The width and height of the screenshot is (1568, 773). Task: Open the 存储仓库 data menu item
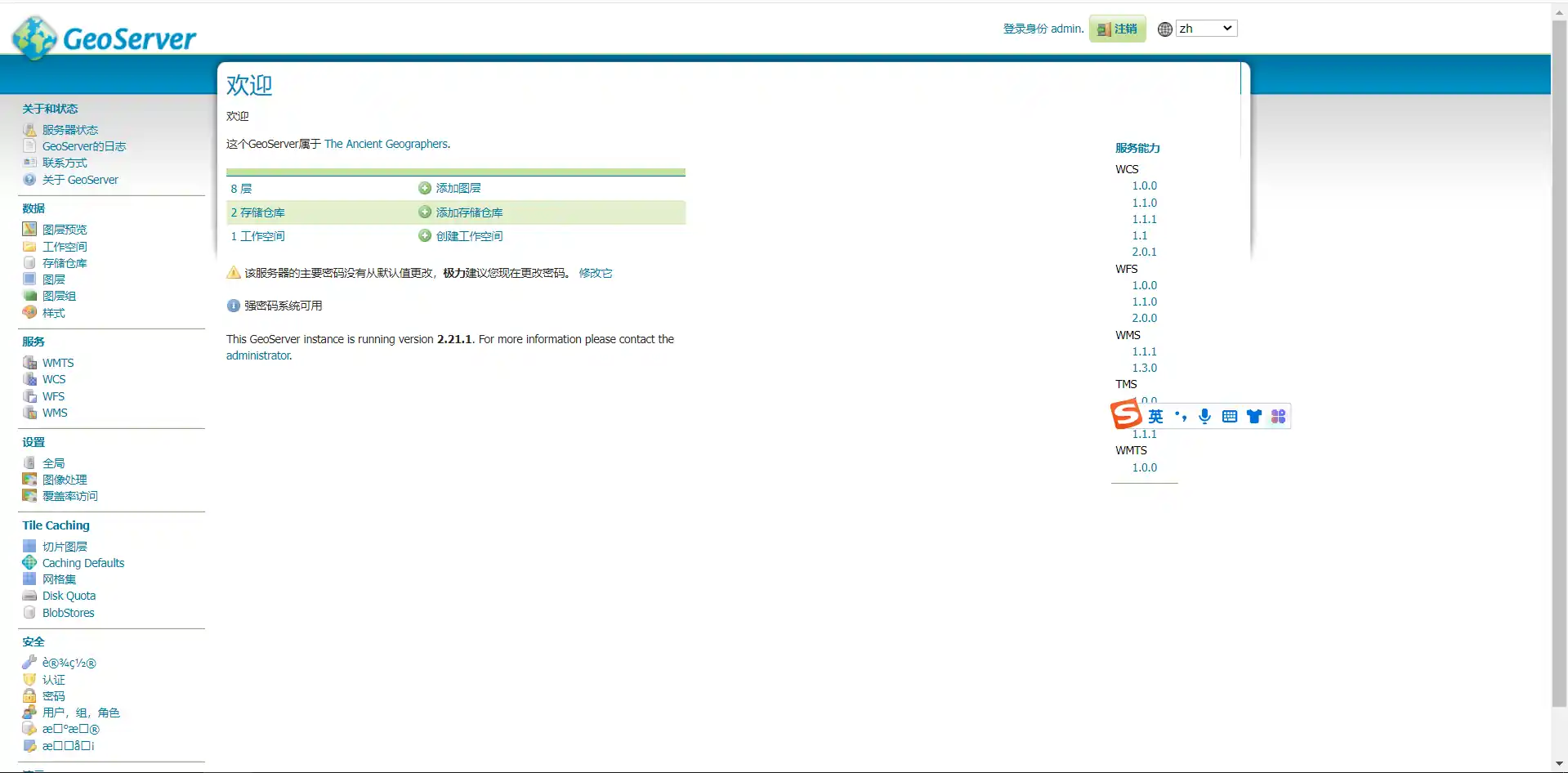(65, 263)
